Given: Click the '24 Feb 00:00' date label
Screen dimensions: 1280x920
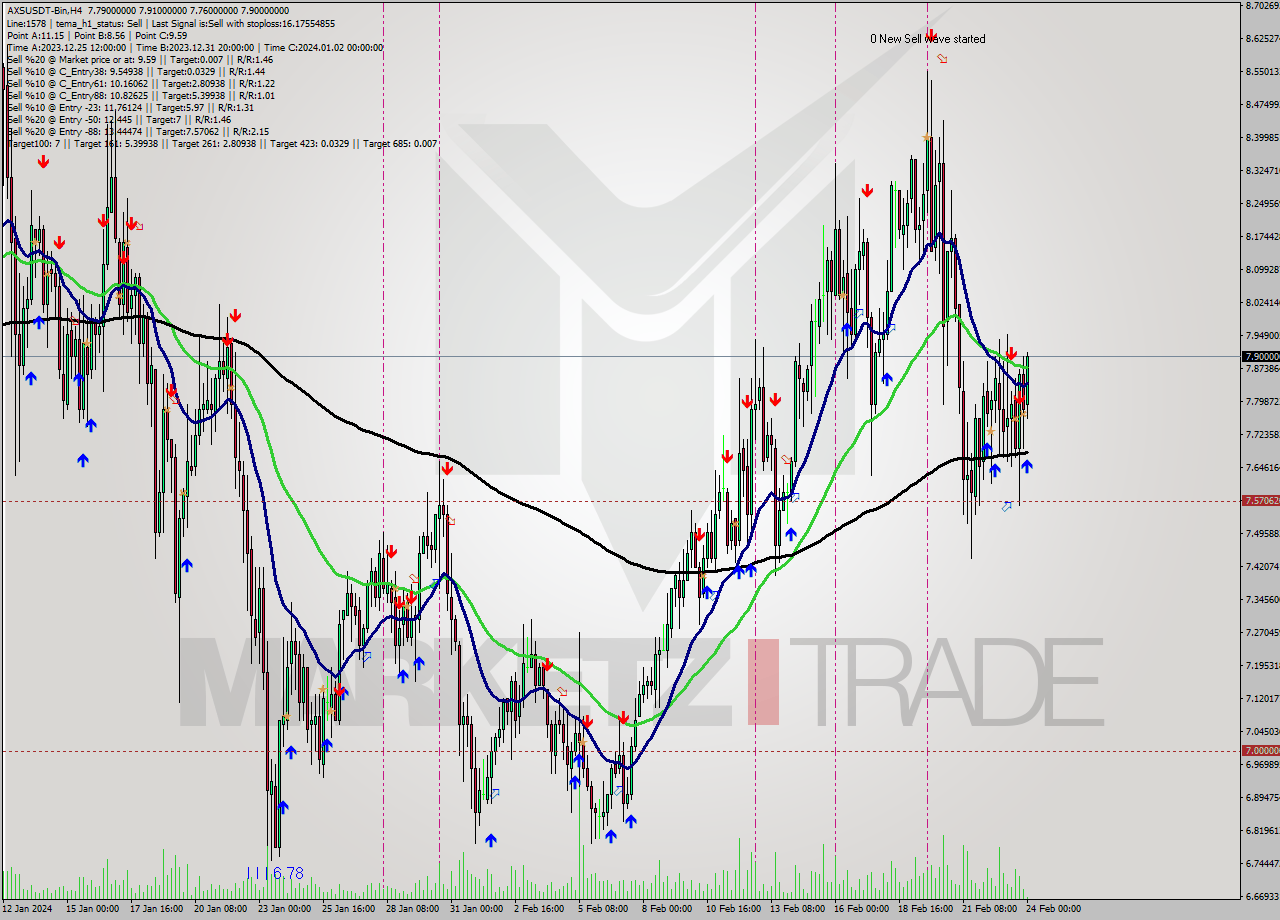Looking at the screenshot, I should pos(1053,909).
